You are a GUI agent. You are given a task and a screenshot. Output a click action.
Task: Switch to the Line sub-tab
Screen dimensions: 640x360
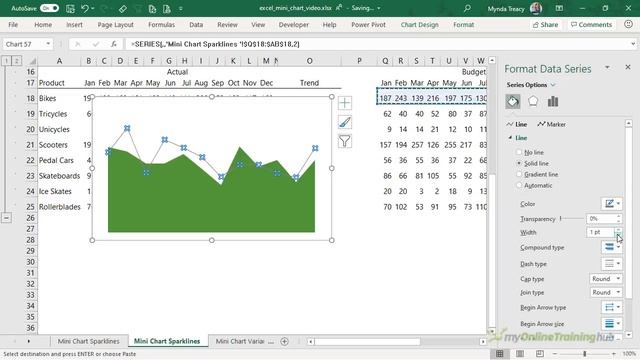click(517, 124)
